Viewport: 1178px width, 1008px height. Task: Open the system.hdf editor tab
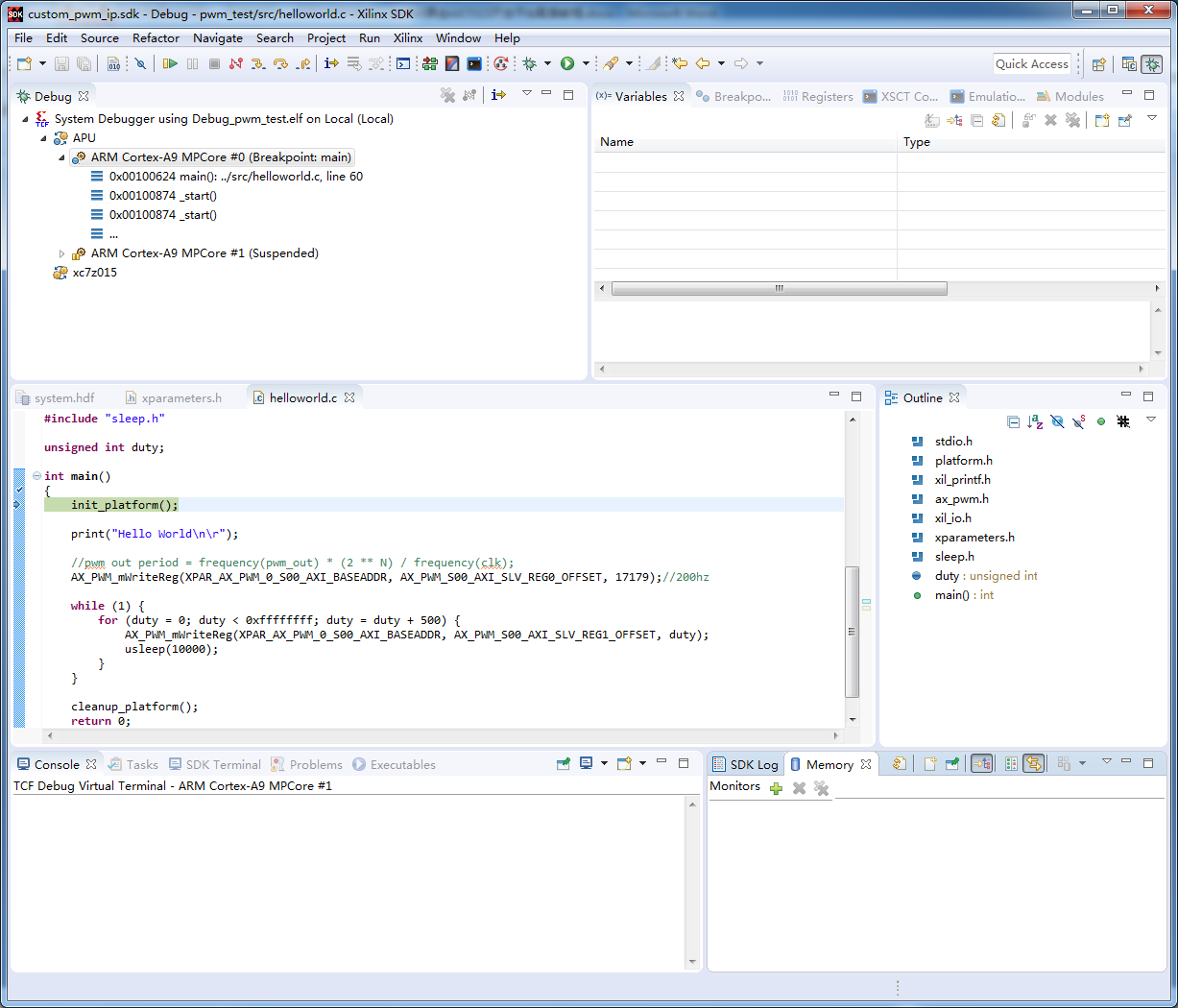pyautogui.click(x=56, y=397)
